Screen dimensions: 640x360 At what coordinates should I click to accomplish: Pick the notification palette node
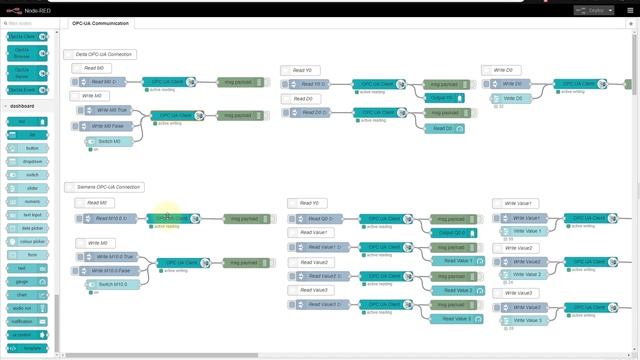pos(27,322)
